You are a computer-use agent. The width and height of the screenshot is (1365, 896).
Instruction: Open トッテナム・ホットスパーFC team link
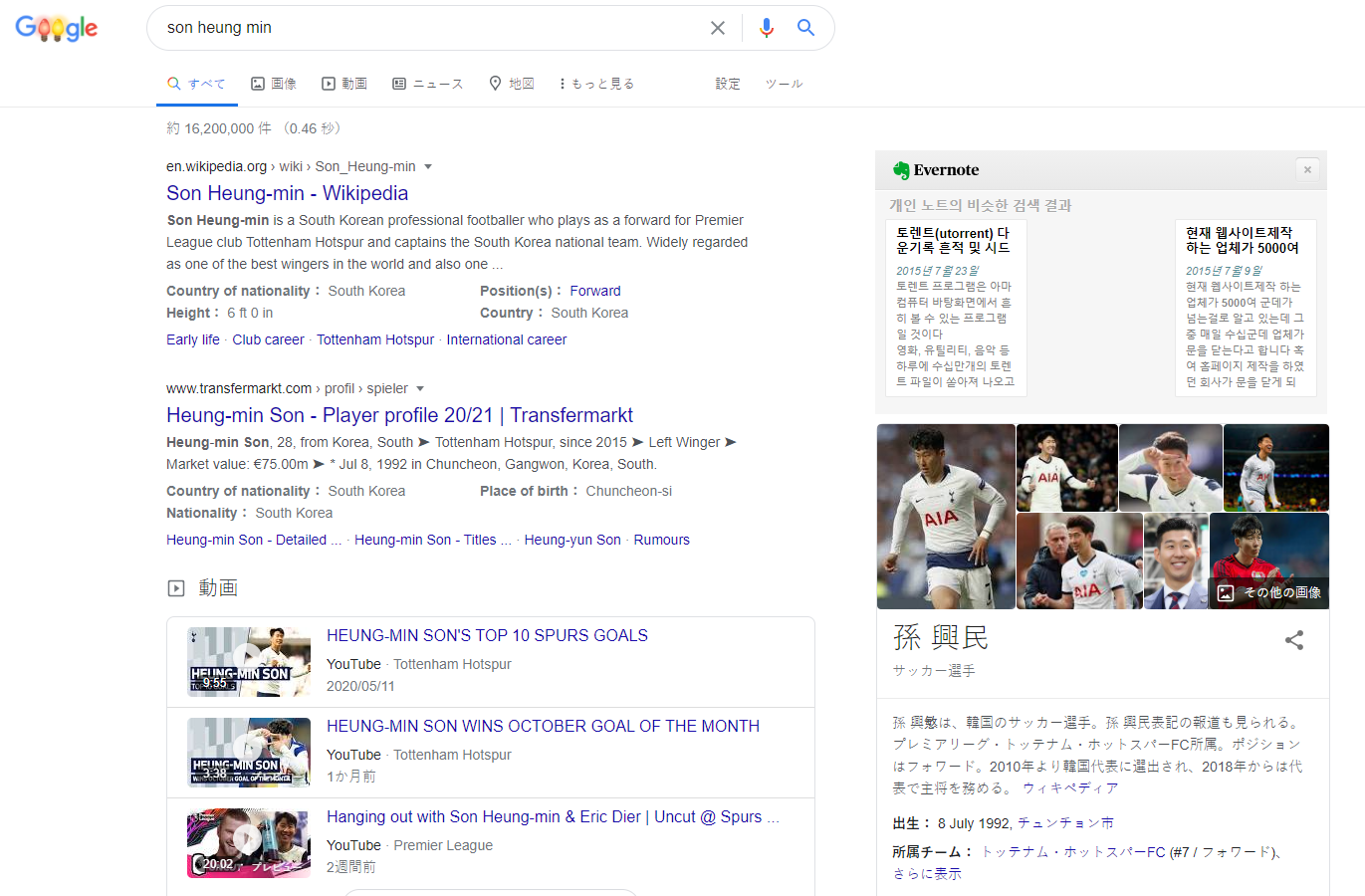pos(1073,852)
